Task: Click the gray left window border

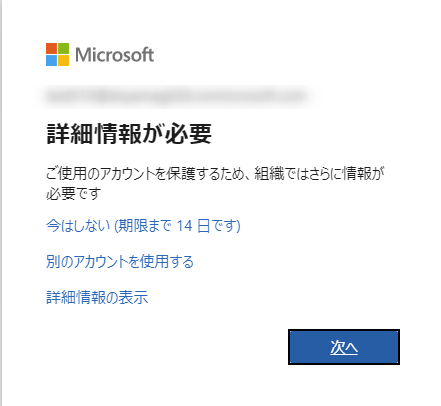Action: 1,203
